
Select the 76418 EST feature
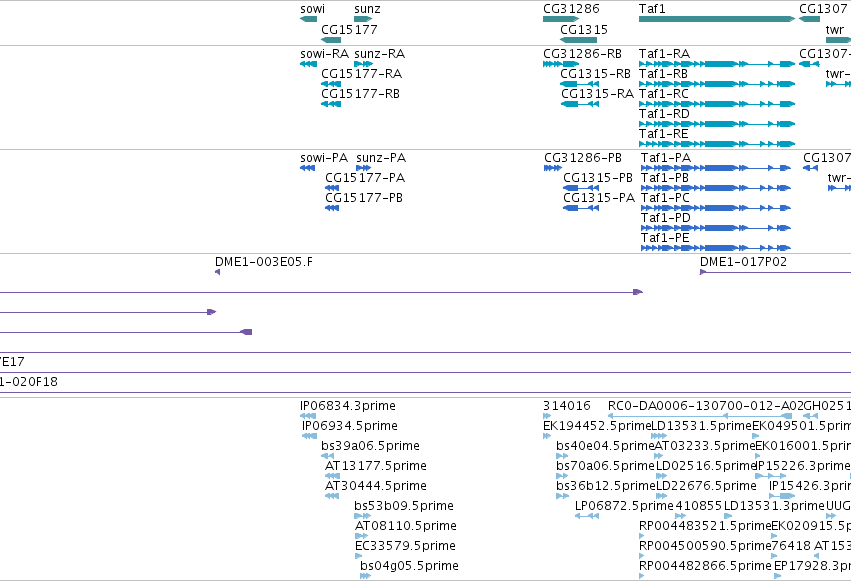(x=774, y=557)
